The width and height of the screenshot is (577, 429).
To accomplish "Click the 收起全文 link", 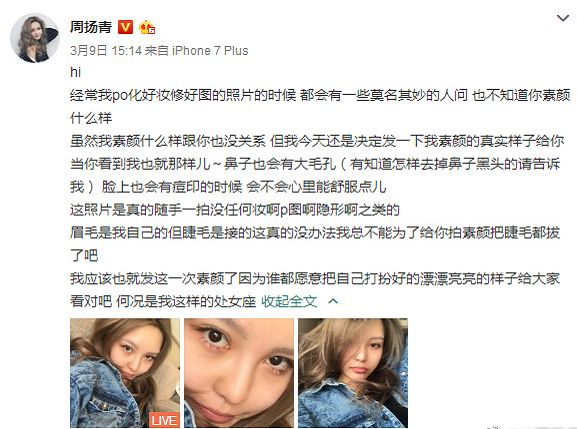I will coord(289,301).
